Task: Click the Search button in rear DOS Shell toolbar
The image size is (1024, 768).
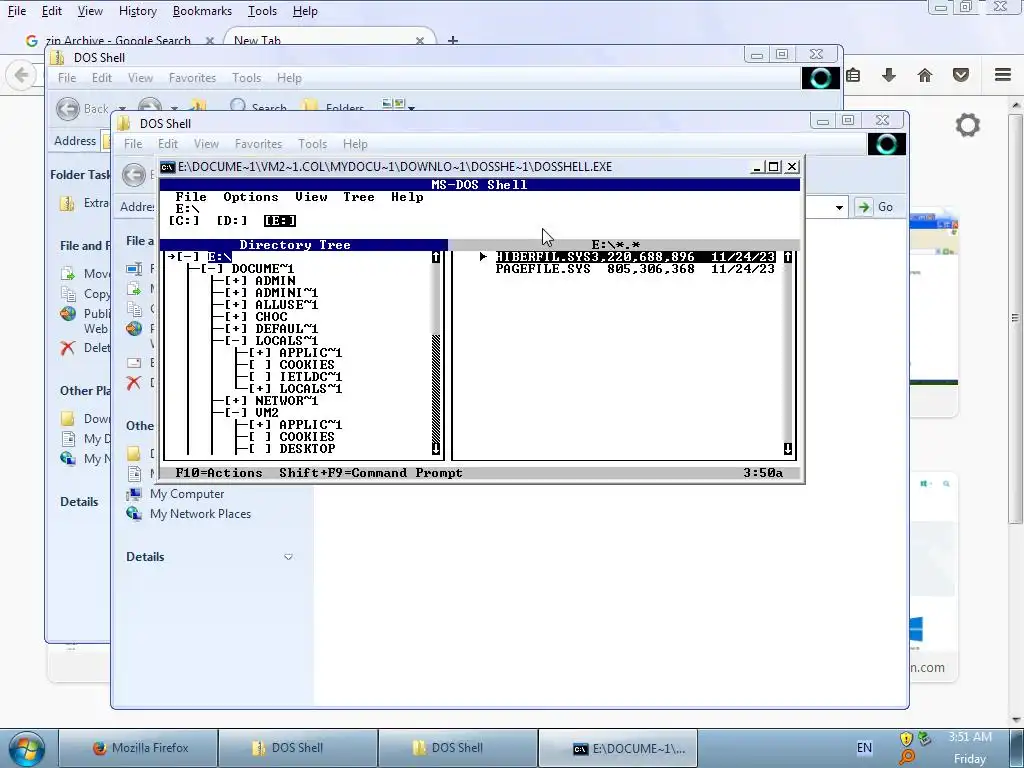Action: [259, 107]
